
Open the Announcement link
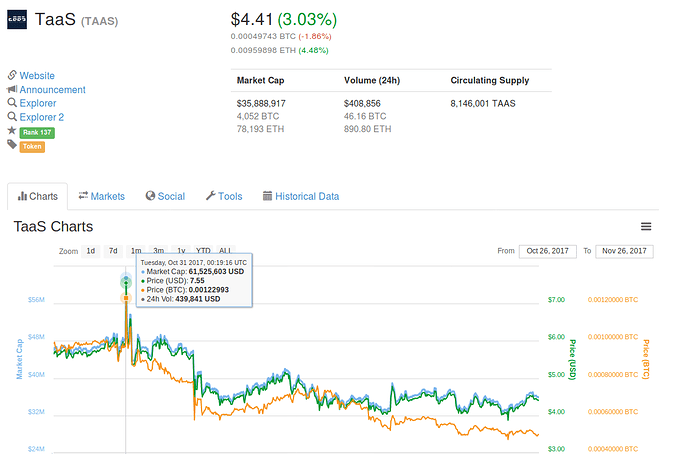pyautogui.click(x=52, y=90)
